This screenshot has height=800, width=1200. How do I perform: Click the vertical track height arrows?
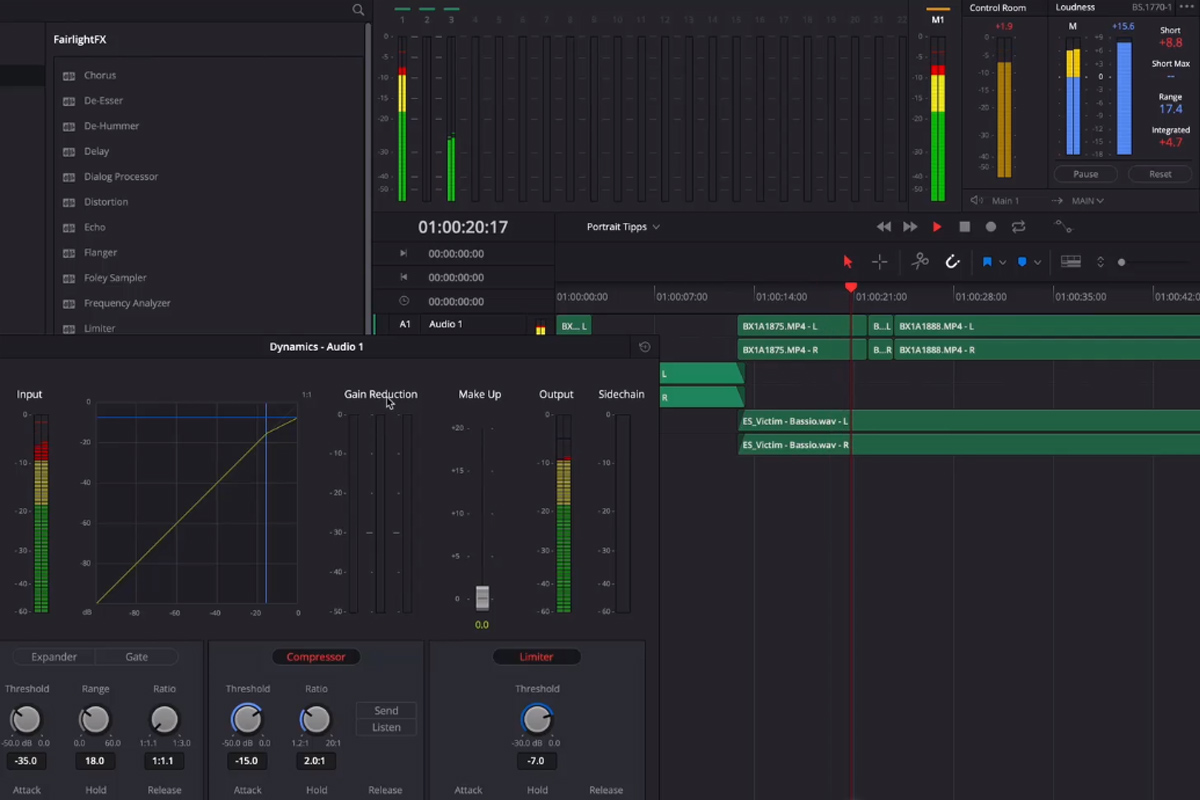[1100, 262]
